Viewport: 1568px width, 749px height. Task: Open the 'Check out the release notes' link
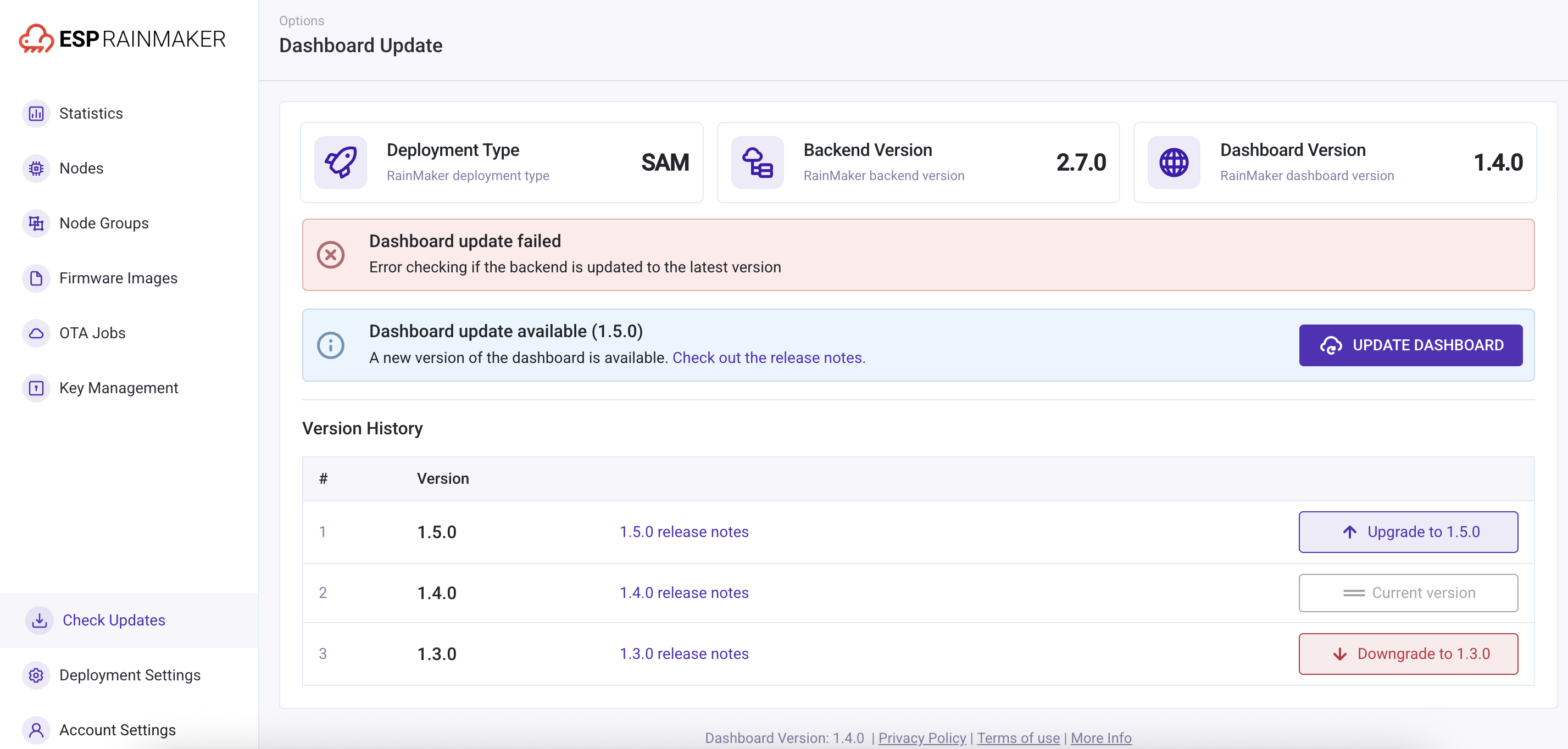tap(768, 358)
